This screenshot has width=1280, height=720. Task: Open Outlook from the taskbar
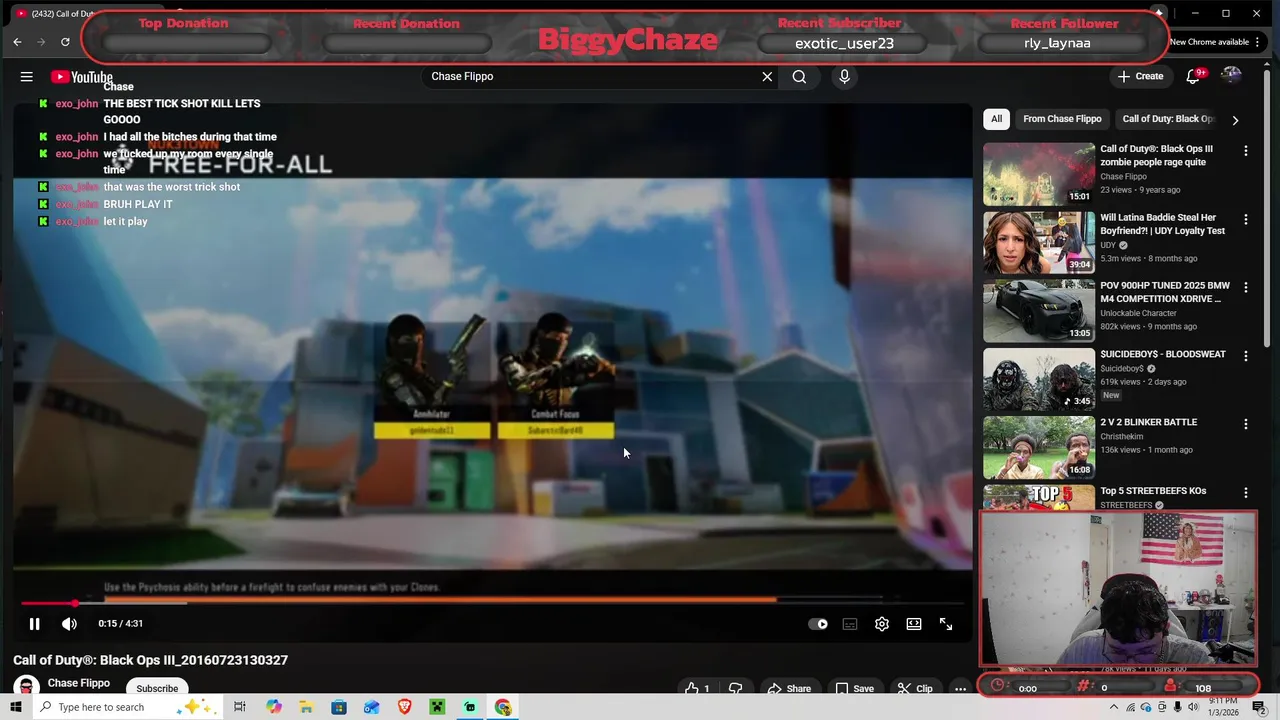point(371,707)
